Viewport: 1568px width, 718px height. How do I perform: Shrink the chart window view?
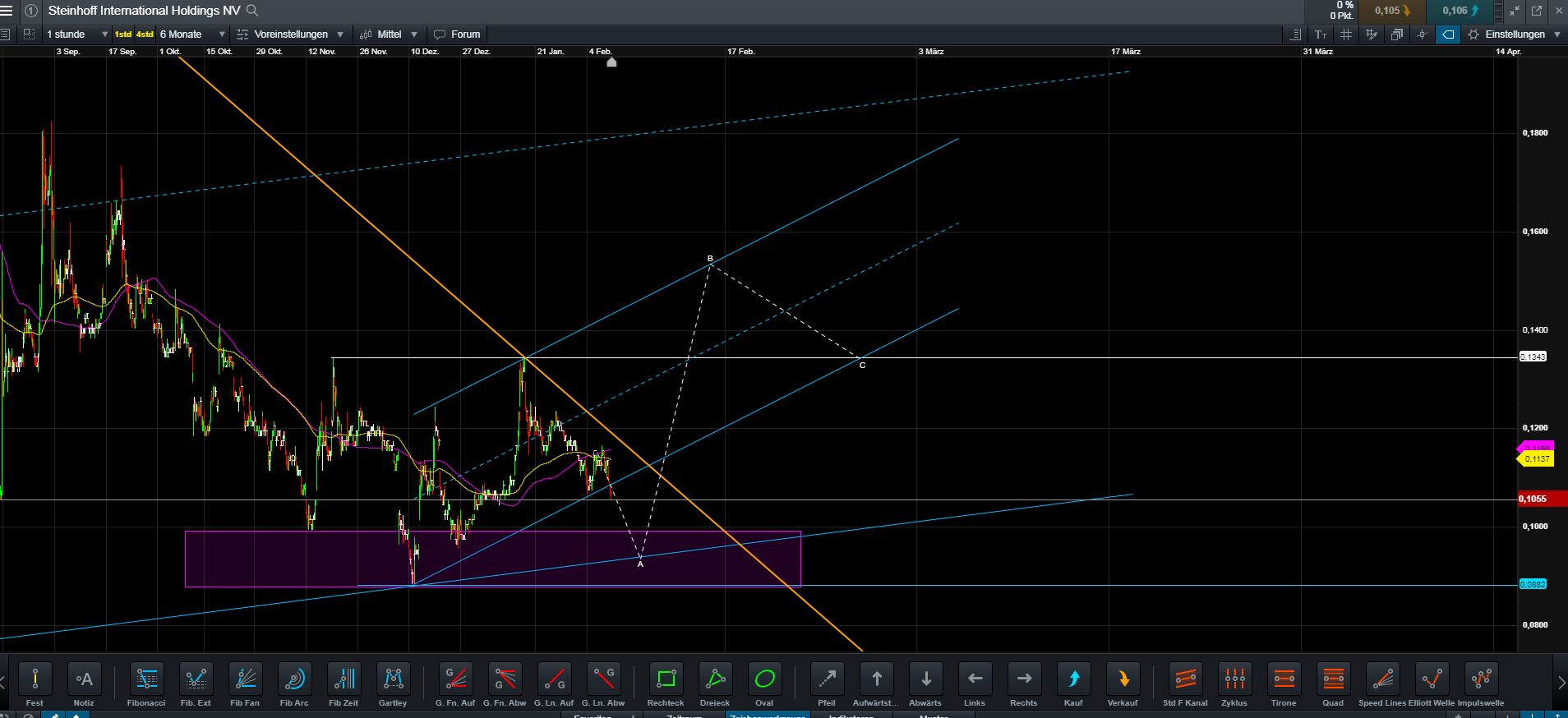1515,11
